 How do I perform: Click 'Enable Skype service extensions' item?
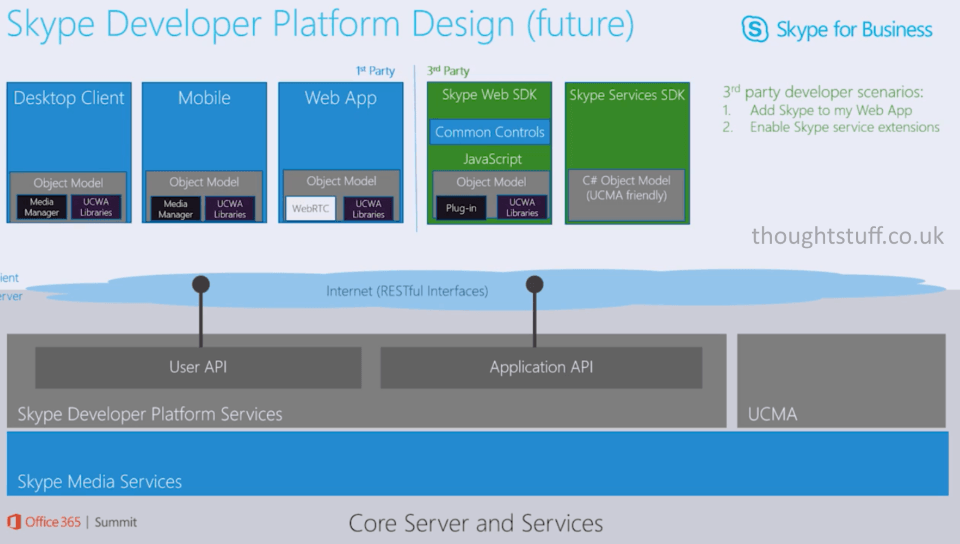coord(844,127)
